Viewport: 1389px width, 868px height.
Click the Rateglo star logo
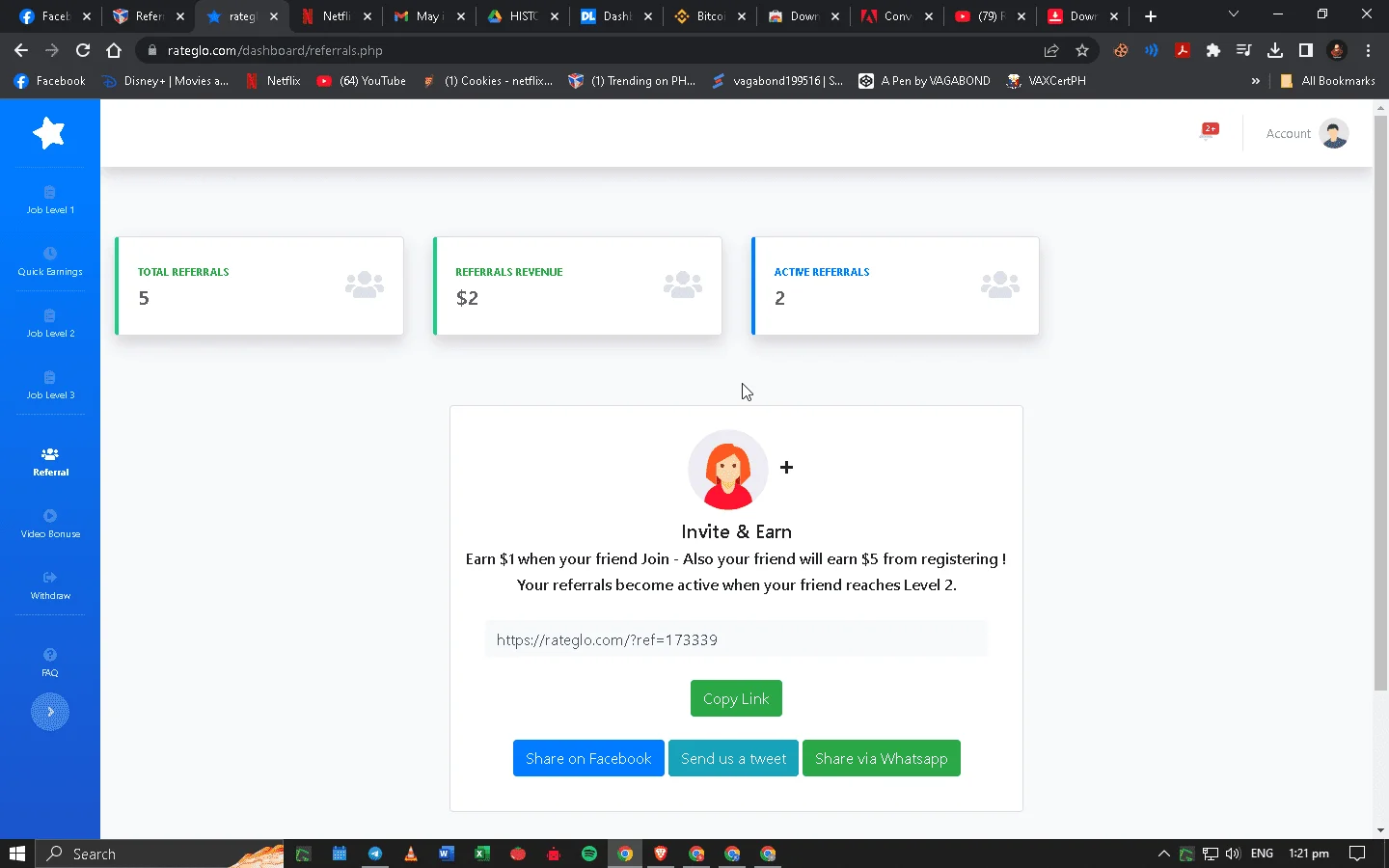click(49, 133)
